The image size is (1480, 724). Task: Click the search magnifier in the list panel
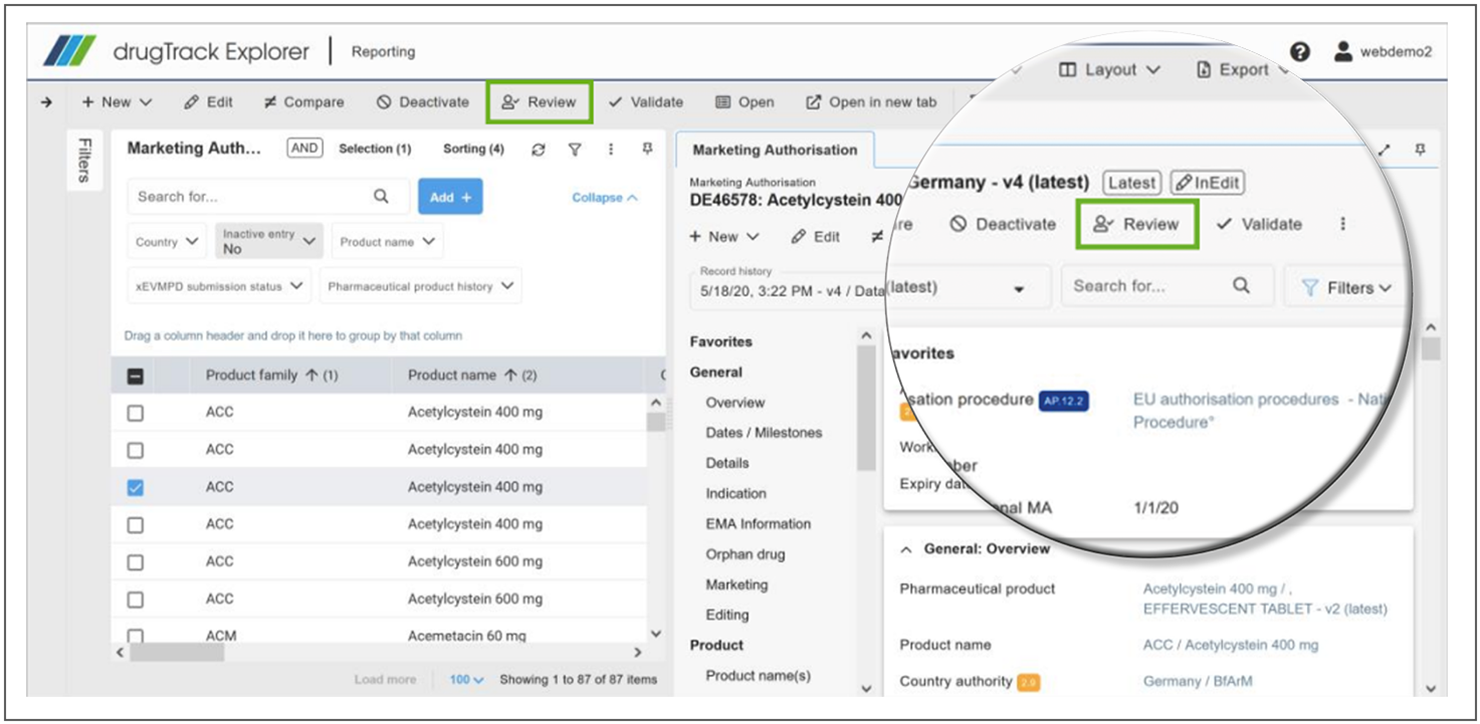(x=381, y=196)
